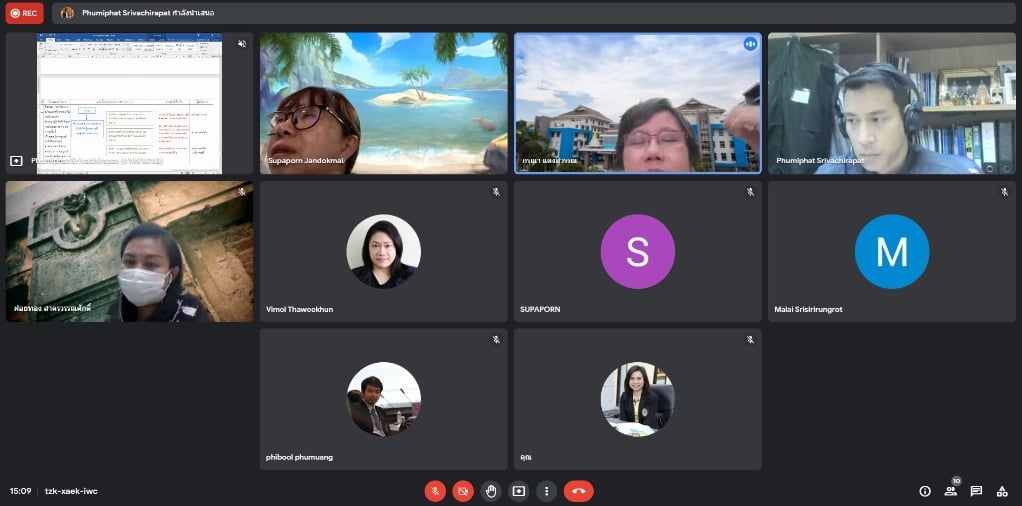1022x506 pixels.
Task: Select the shared presentation screen tile
Action: 129,103
